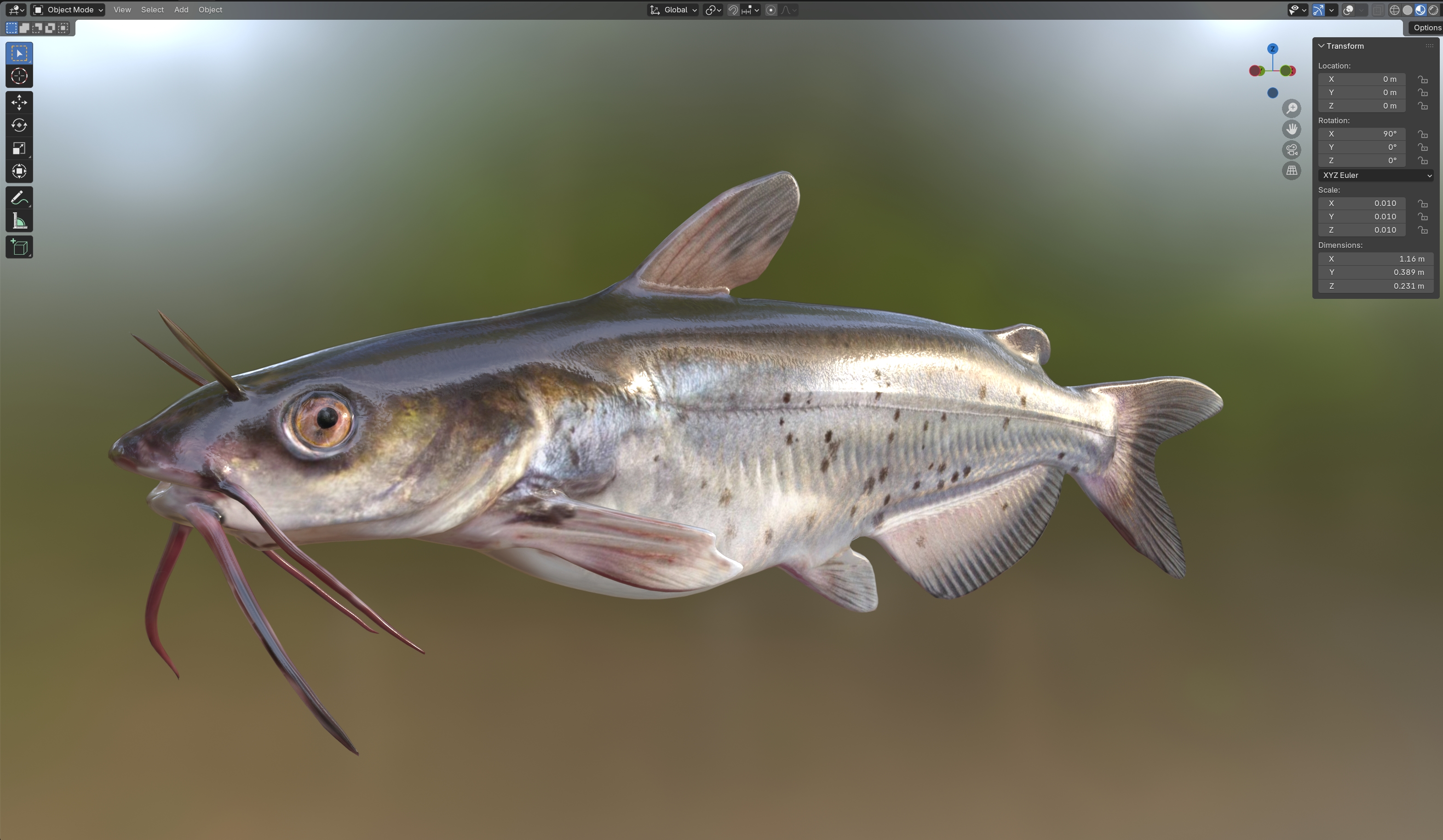Click the Options button

tap(1426, 28)
